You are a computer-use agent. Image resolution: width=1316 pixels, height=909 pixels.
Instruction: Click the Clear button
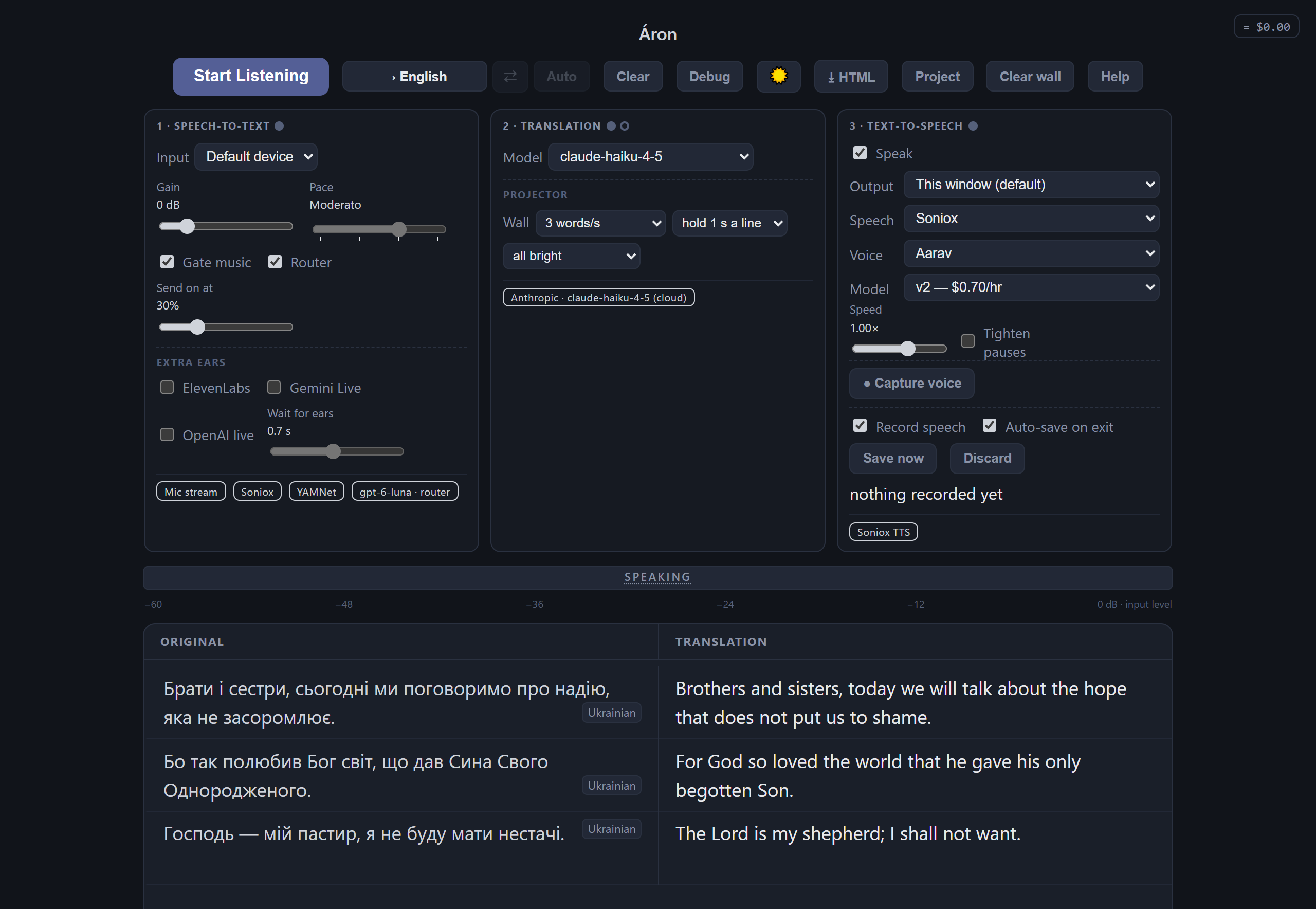point(633,76)
